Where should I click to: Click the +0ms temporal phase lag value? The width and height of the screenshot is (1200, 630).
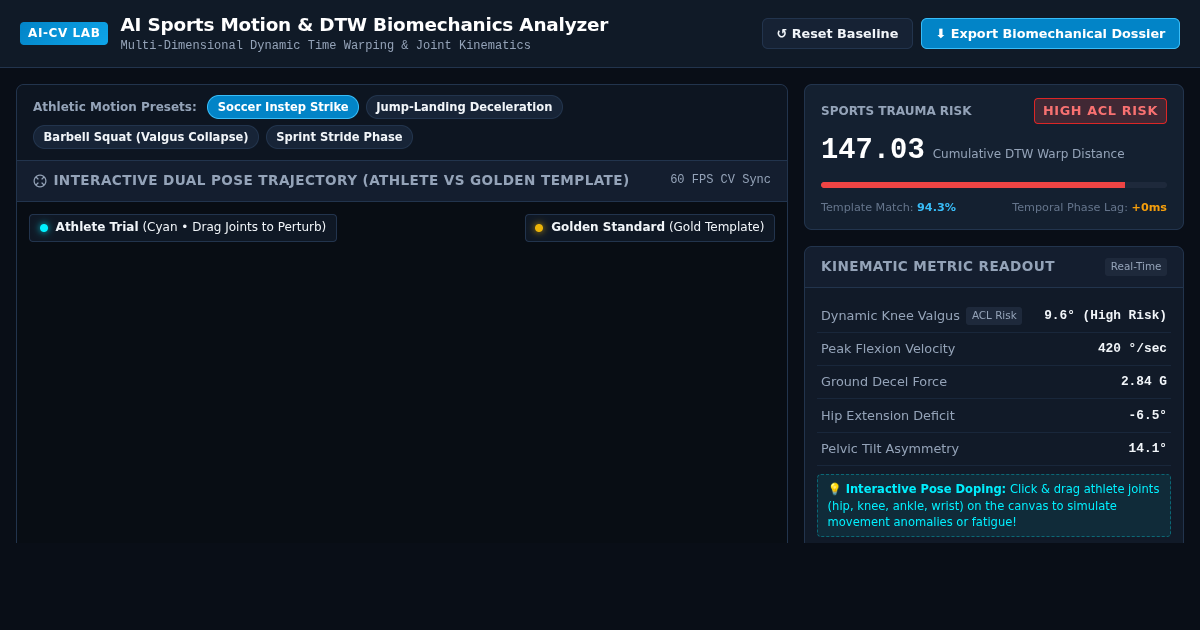[1149, 208]
